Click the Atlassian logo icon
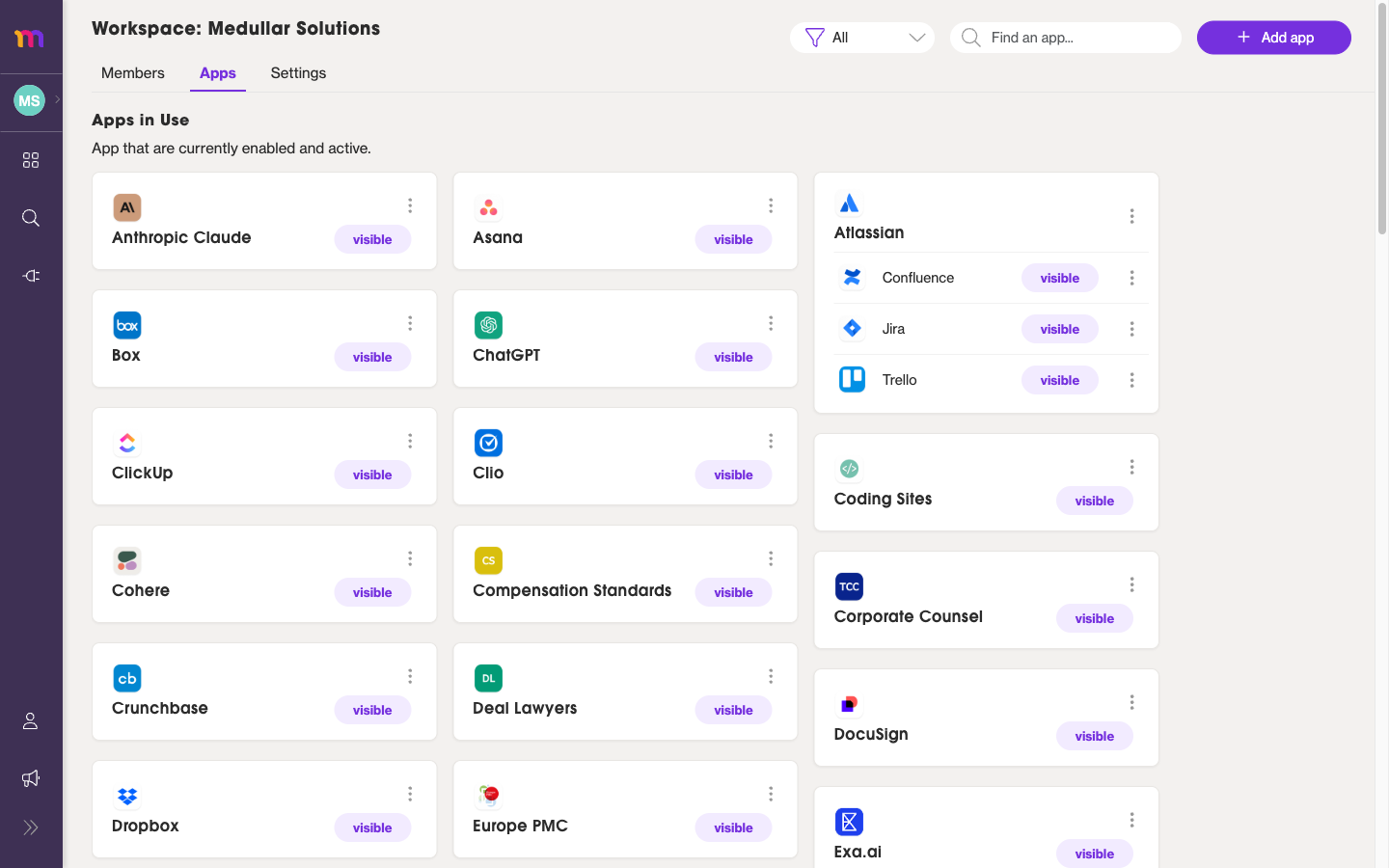The height and width of the screenshot is (868, 1389). click(x=849, y=203)
